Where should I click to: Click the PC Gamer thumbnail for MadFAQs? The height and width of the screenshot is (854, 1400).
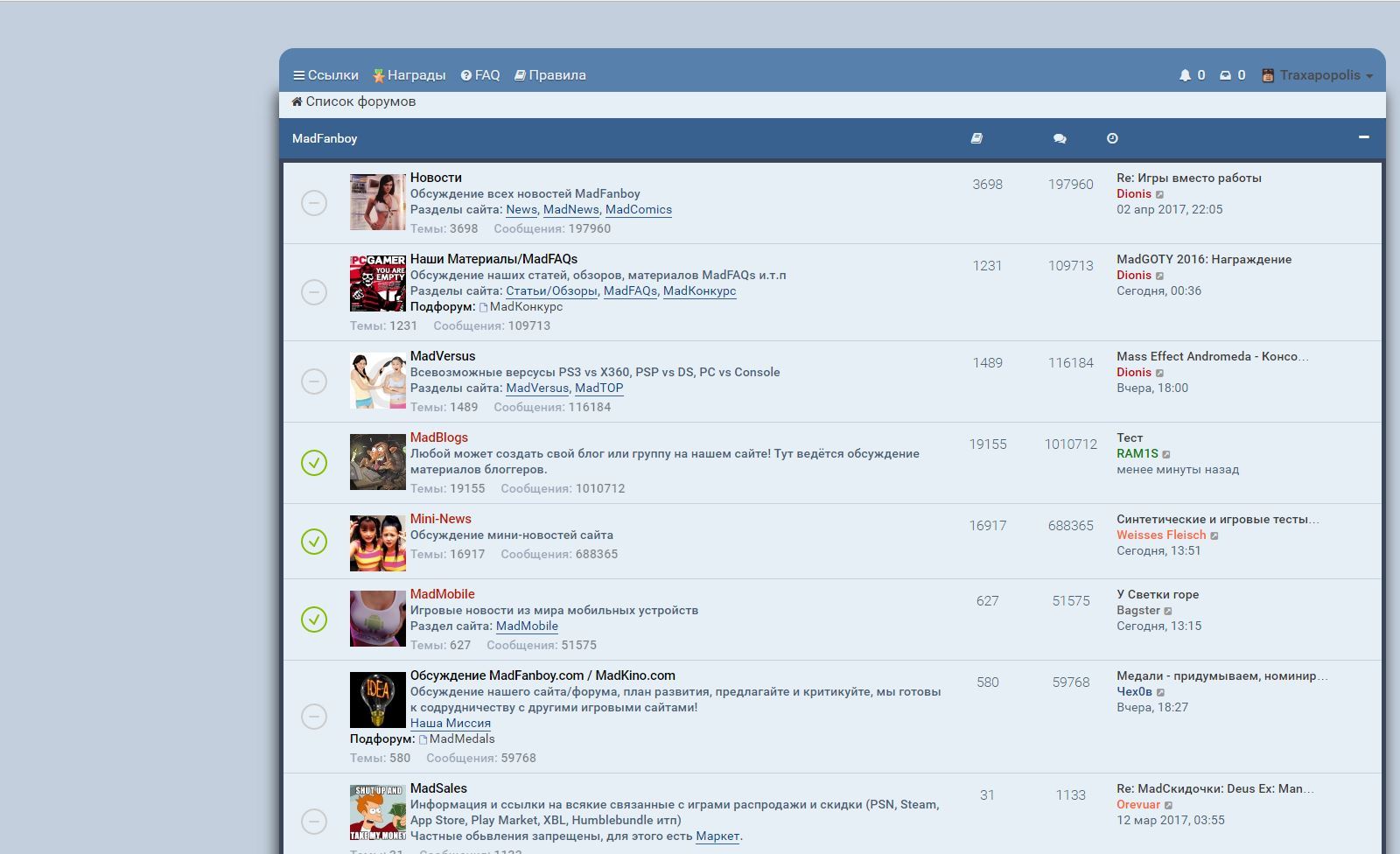378,283
